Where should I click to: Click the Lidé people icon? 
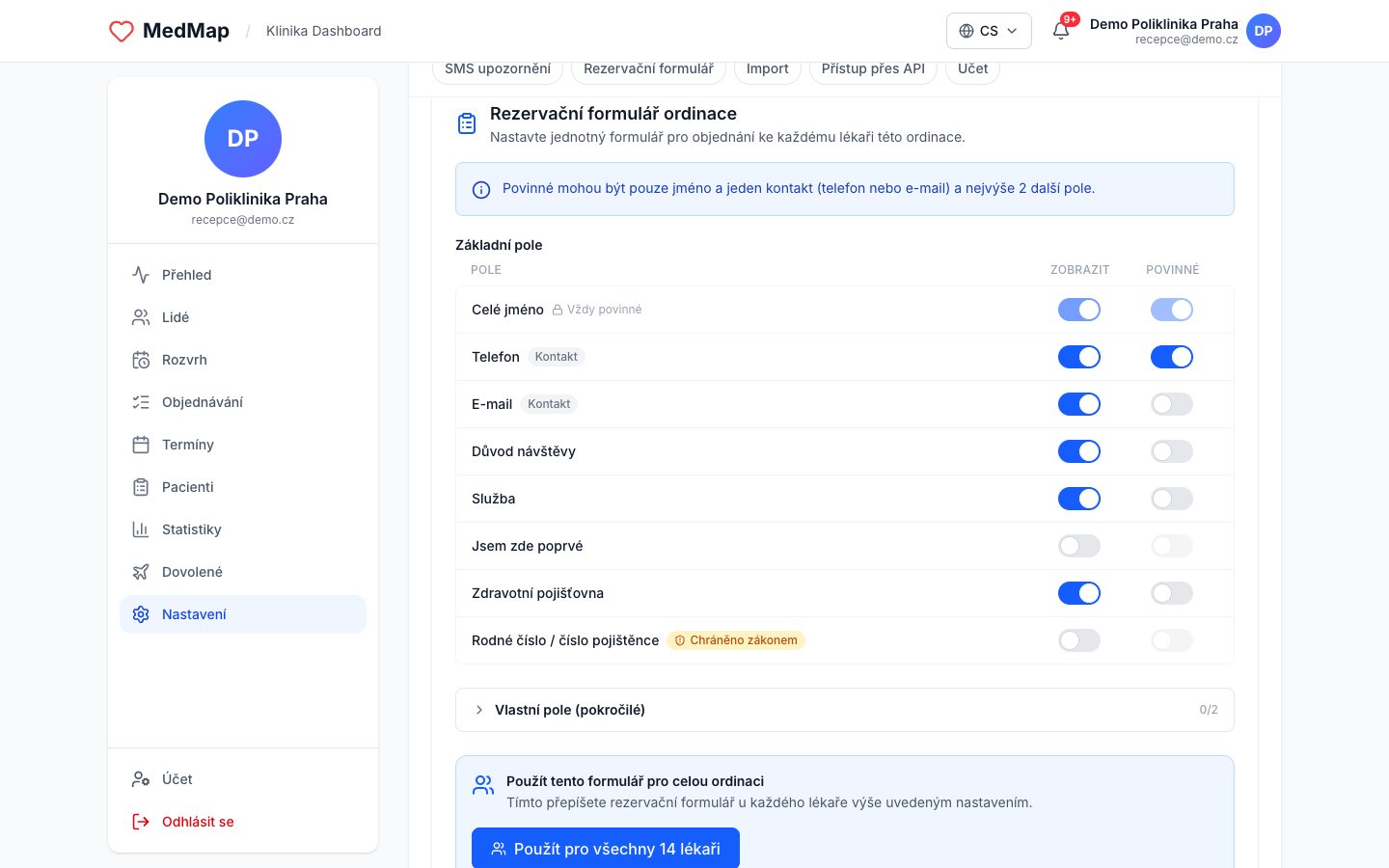click(141, 317)
